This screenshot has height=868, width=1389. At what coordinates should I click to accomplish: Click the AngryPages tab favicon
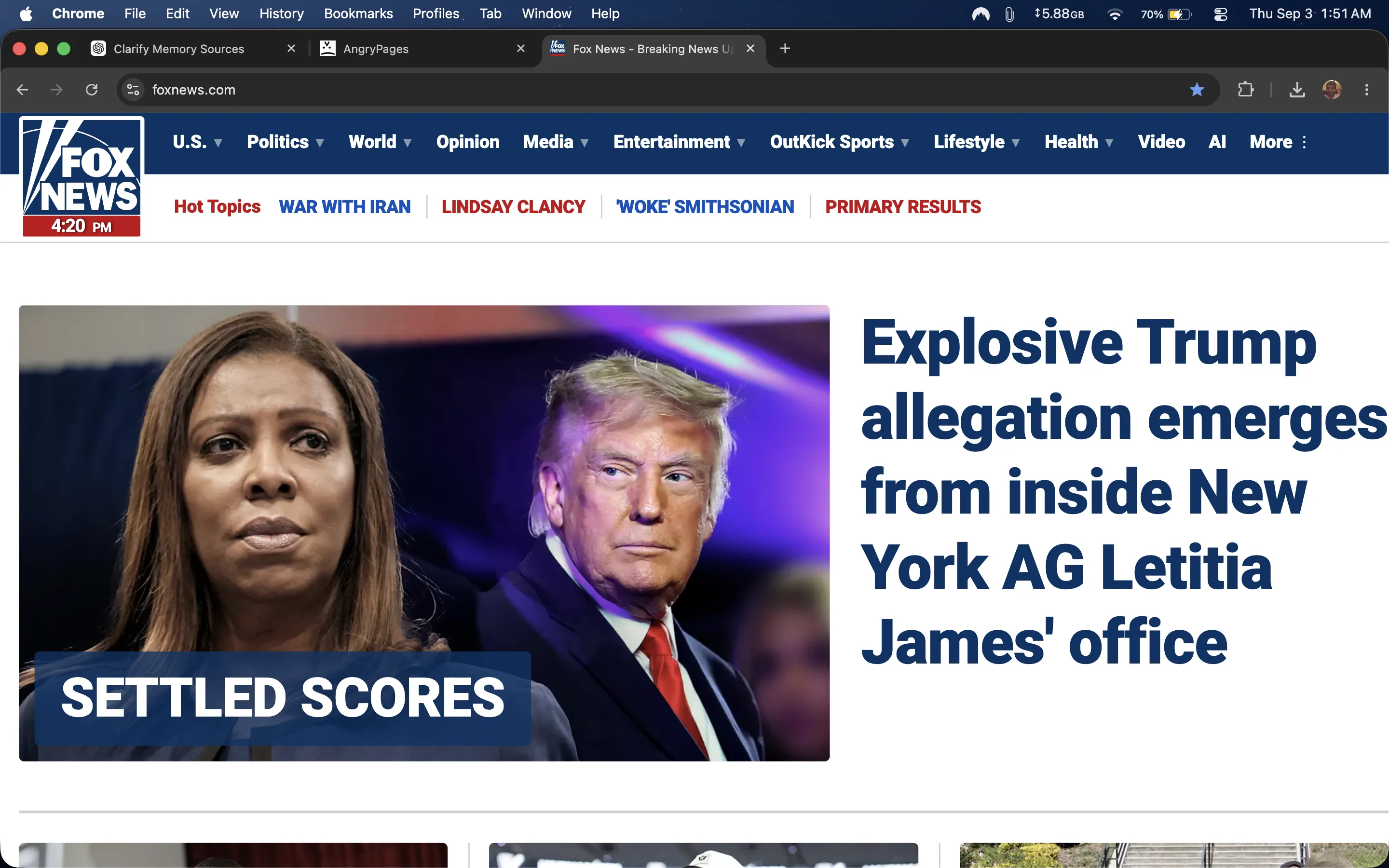point(328,49)
